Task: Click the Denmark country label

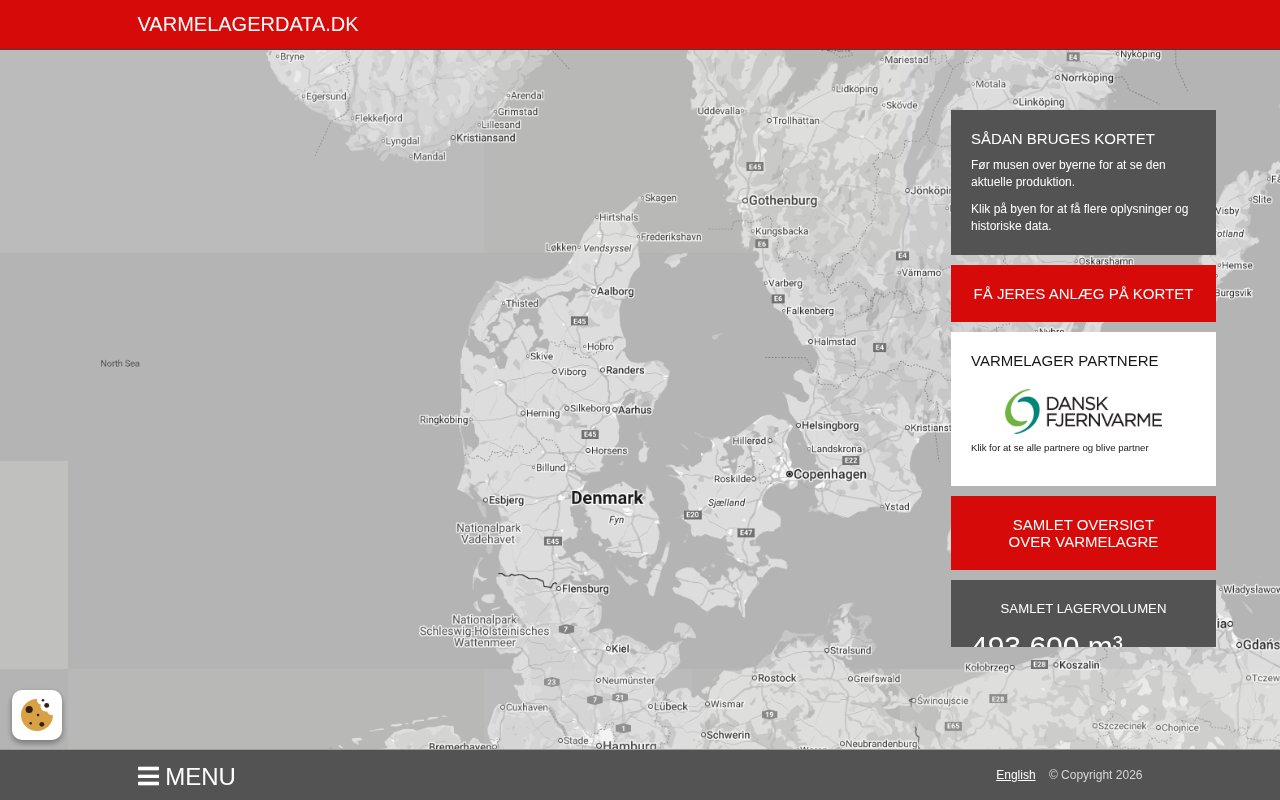Action: click(x=607, y=498)
